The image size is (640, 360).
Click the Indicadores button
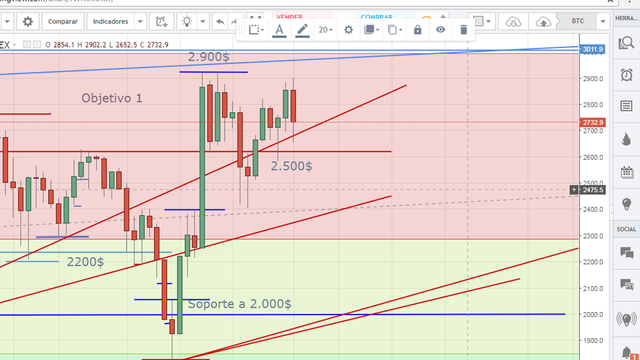pyautogui.click(x=110, y=21)
